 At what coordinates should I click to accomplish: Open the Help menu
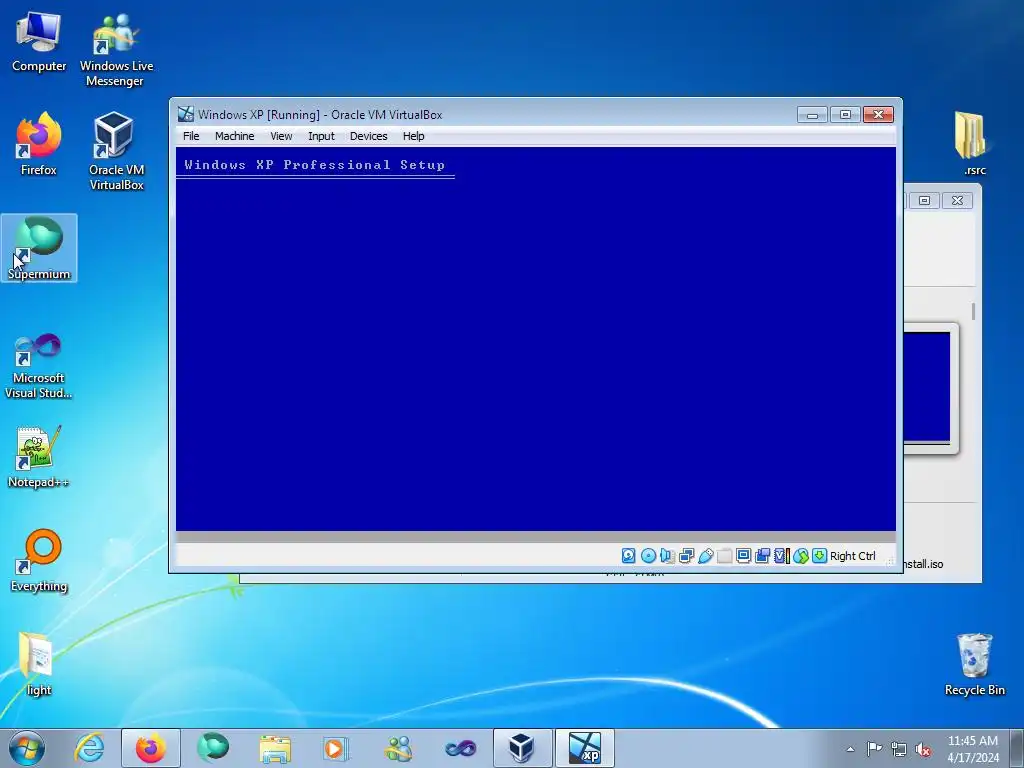click(x=413, y=136)
